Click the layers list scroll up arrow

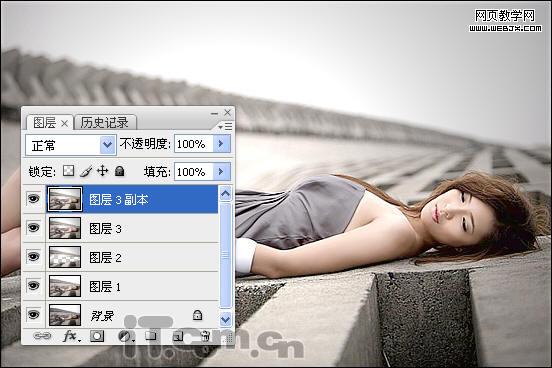click(225, 193)
